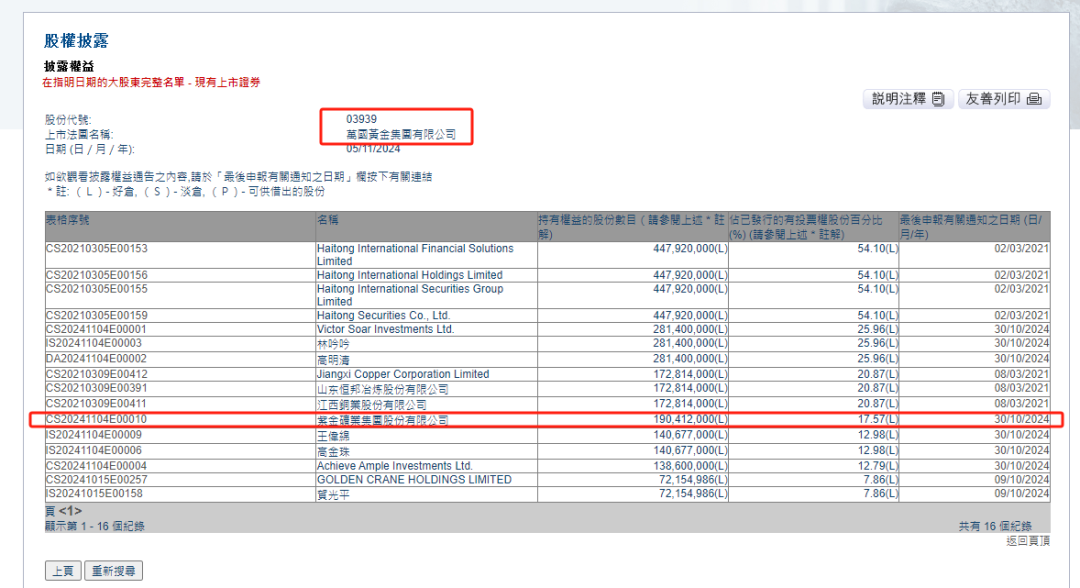Click share count 138,600,000(L)
This screenshot has width=1080, height=588.
click(690, 466)
